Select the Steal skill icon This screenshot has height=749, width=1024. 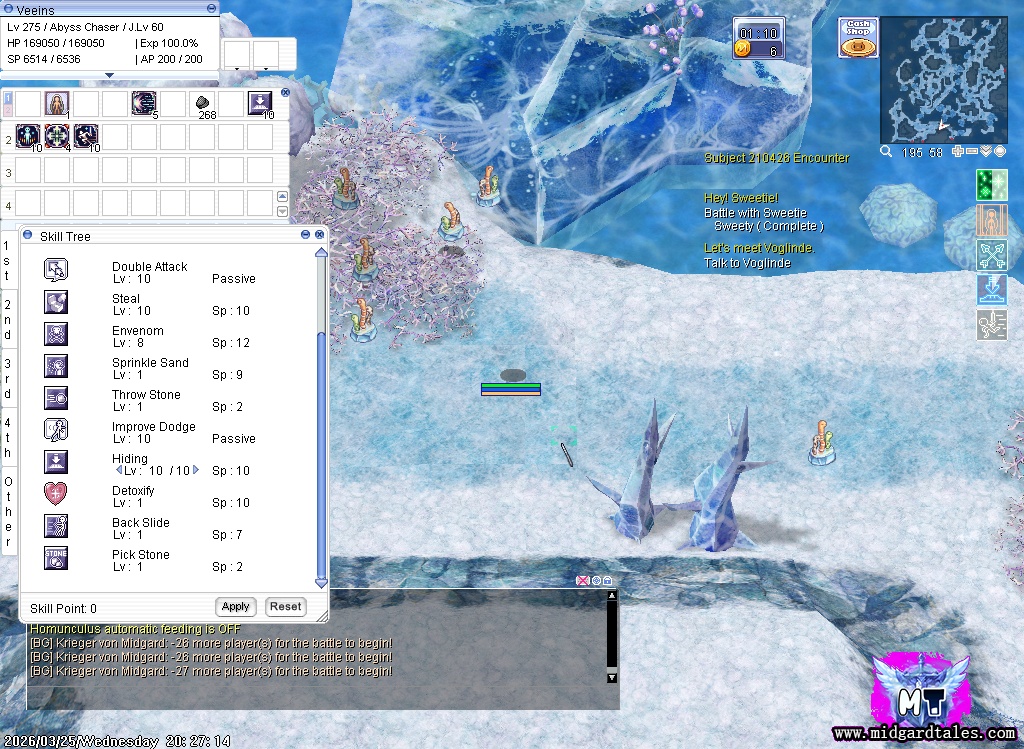pyautogui.click(x=56, y=302)
